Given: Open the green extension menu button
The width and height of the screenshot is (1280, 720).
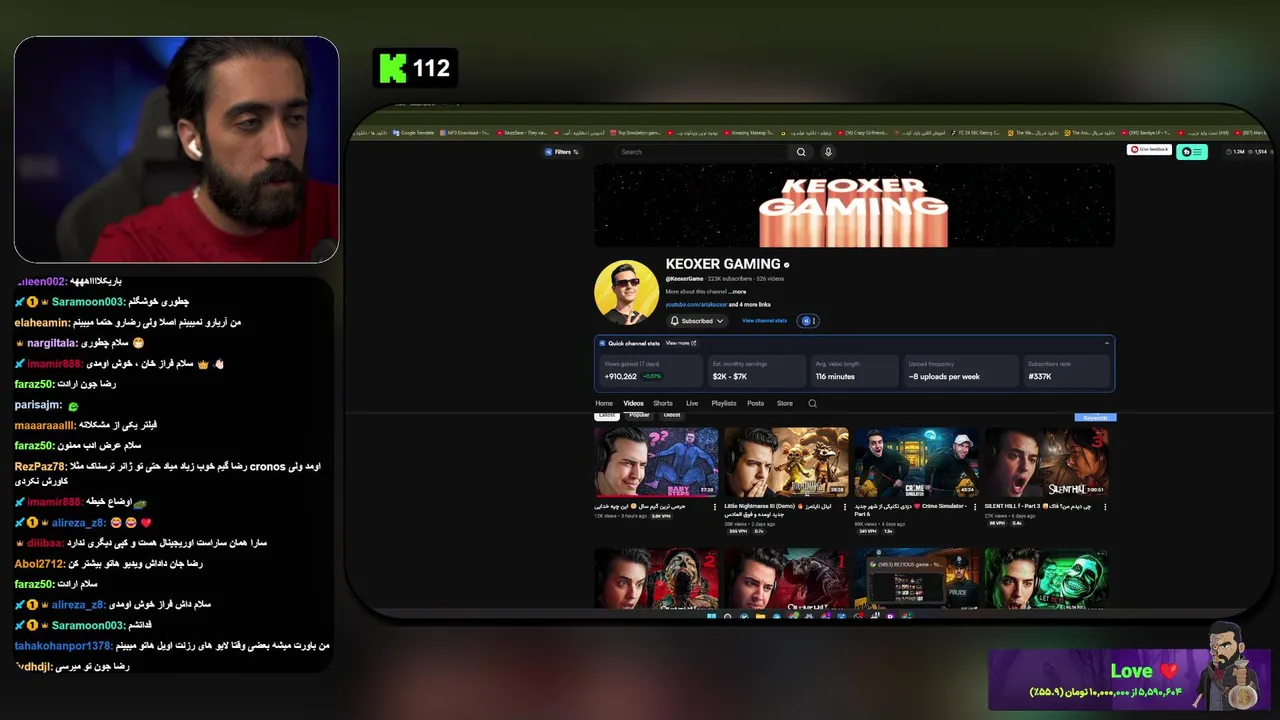Looking at the screenshot, I should [x=1192, y=152].
